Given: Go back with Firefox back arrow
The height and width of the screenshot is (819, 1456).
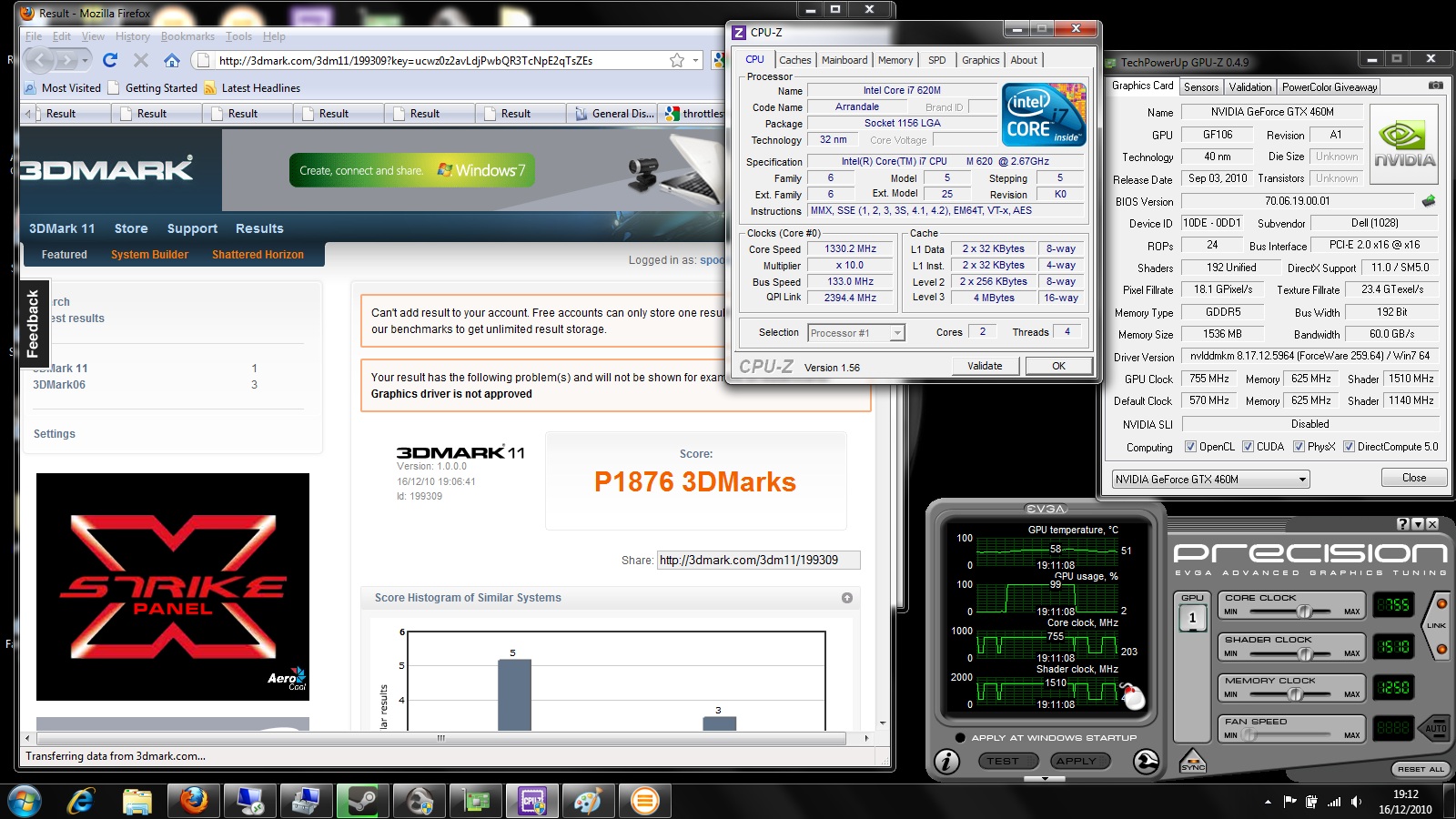Looking at the screenshot, I should coord(40,60).
